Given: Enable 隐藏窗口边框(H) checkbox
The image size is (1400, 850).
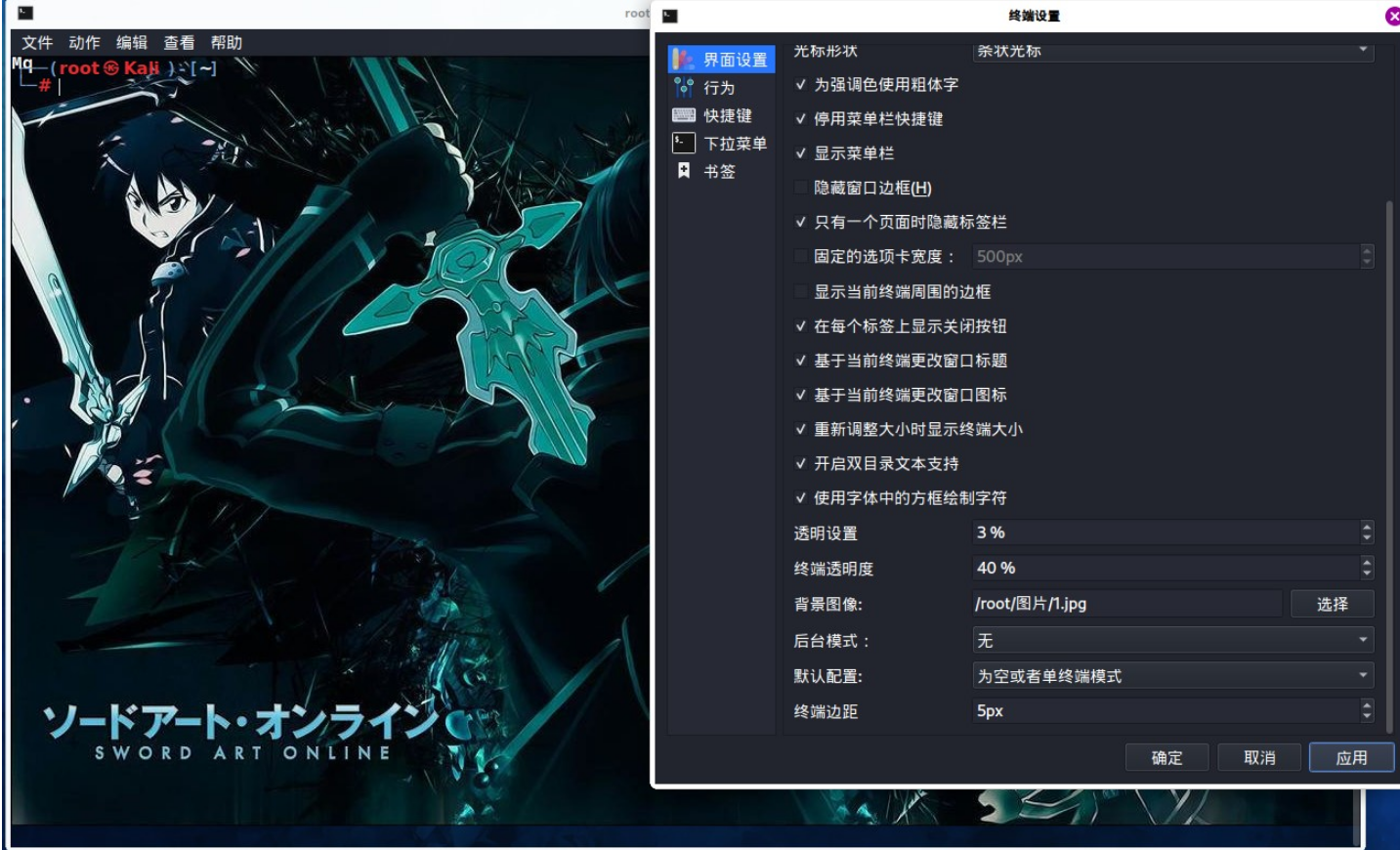Looking at the screenshot, I should coord(801,188).
